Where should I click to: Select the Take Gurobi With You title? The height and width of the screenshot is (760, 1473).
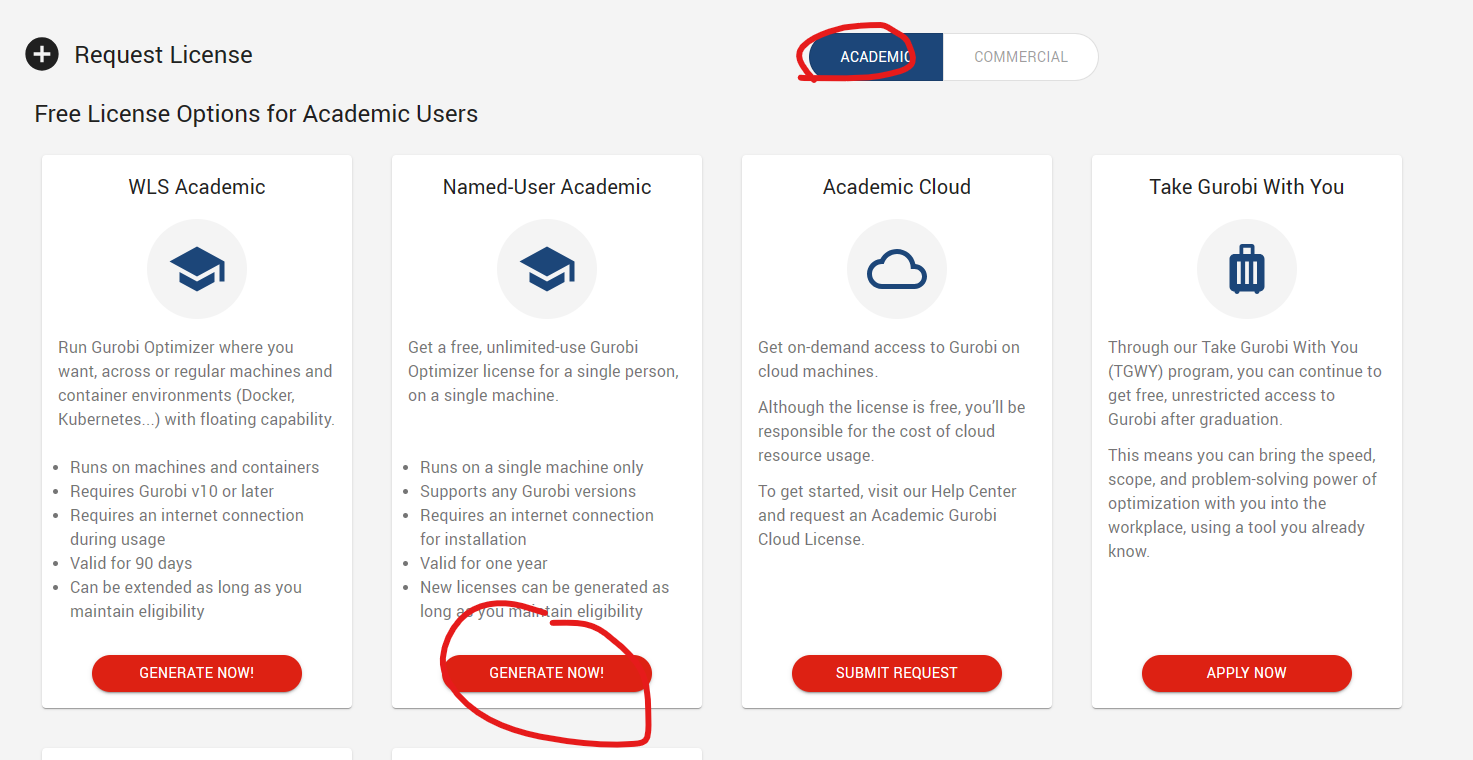click(1246, 187)
